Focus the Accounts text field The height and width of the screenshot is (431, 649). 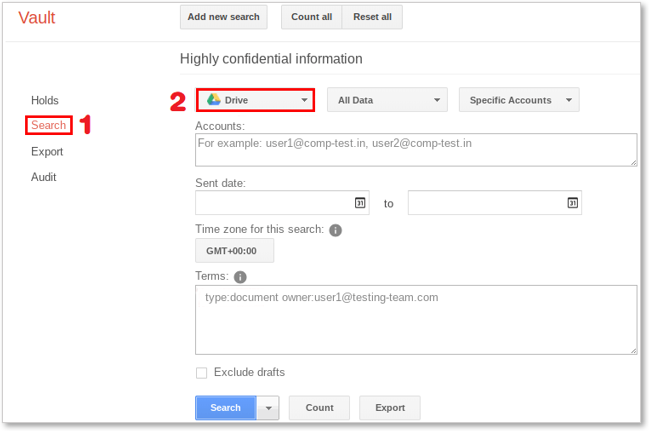tap(416, 150)
